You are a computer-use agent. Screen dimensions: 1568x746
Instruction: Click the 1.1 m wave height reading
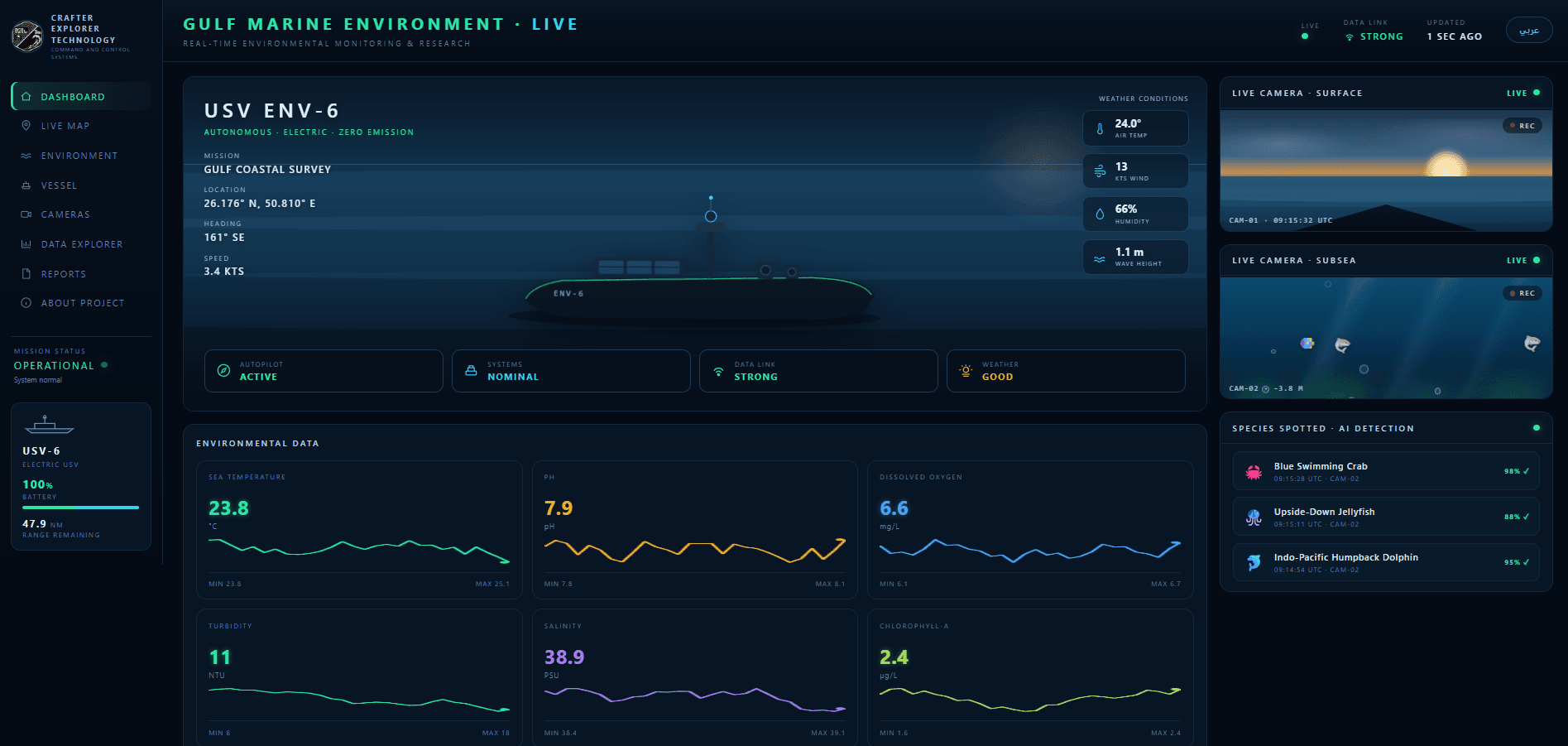point(1129,252)
